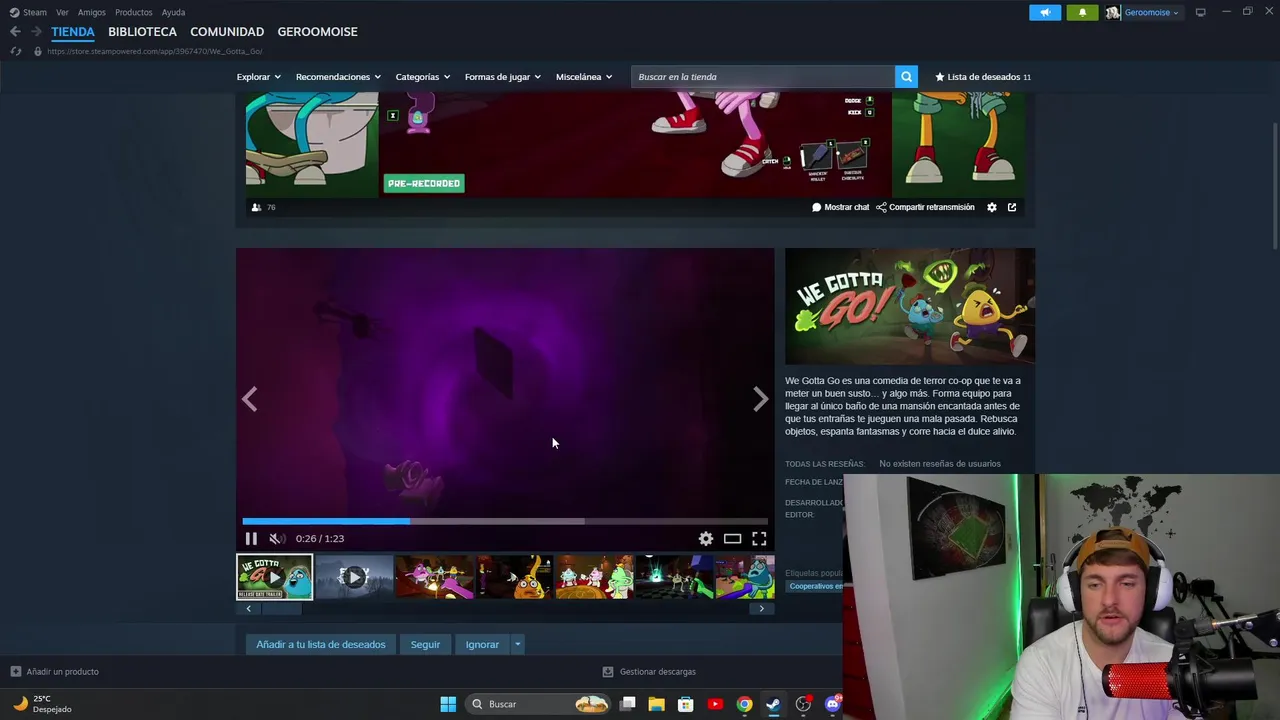Open the announcements megaphone button

(1045, 12)
